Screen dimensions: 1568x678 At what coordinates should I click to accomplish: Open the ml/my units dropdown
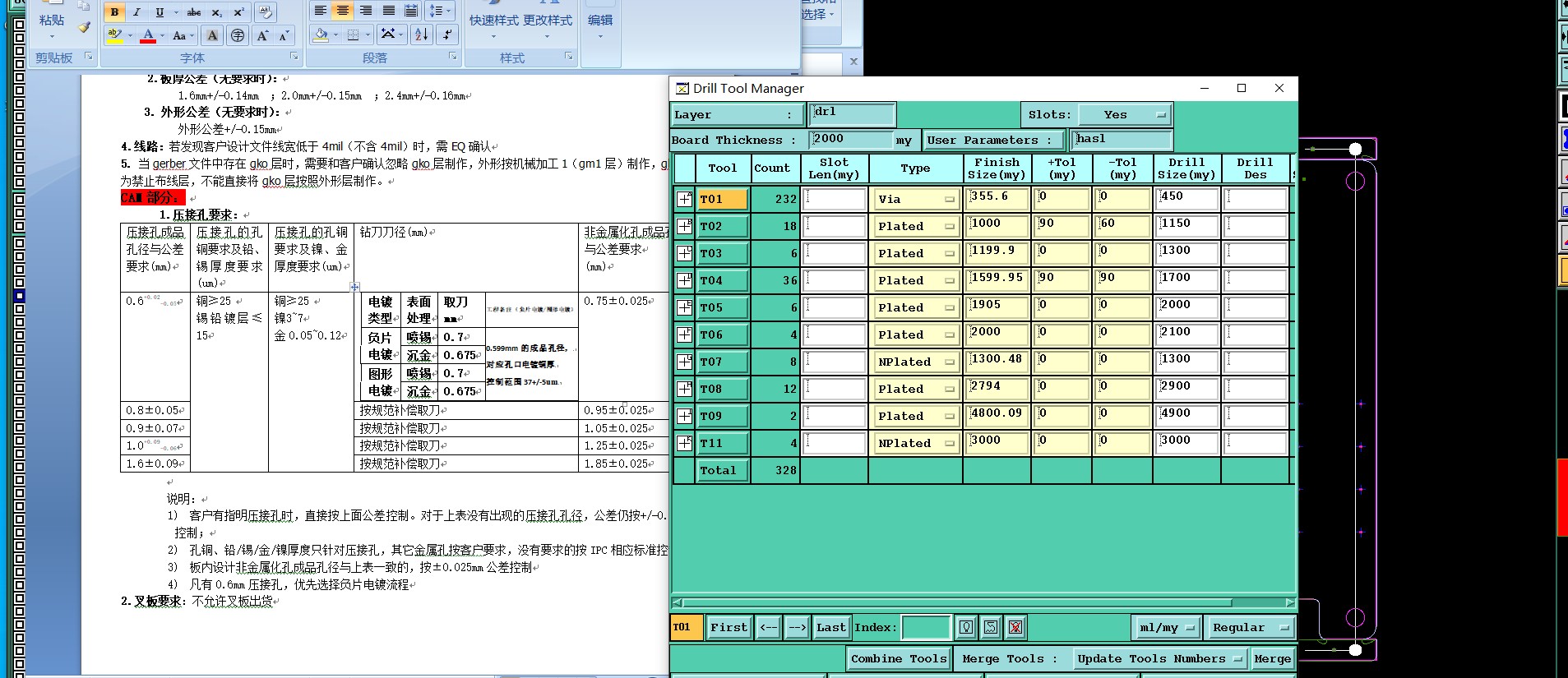(1167, 627)
